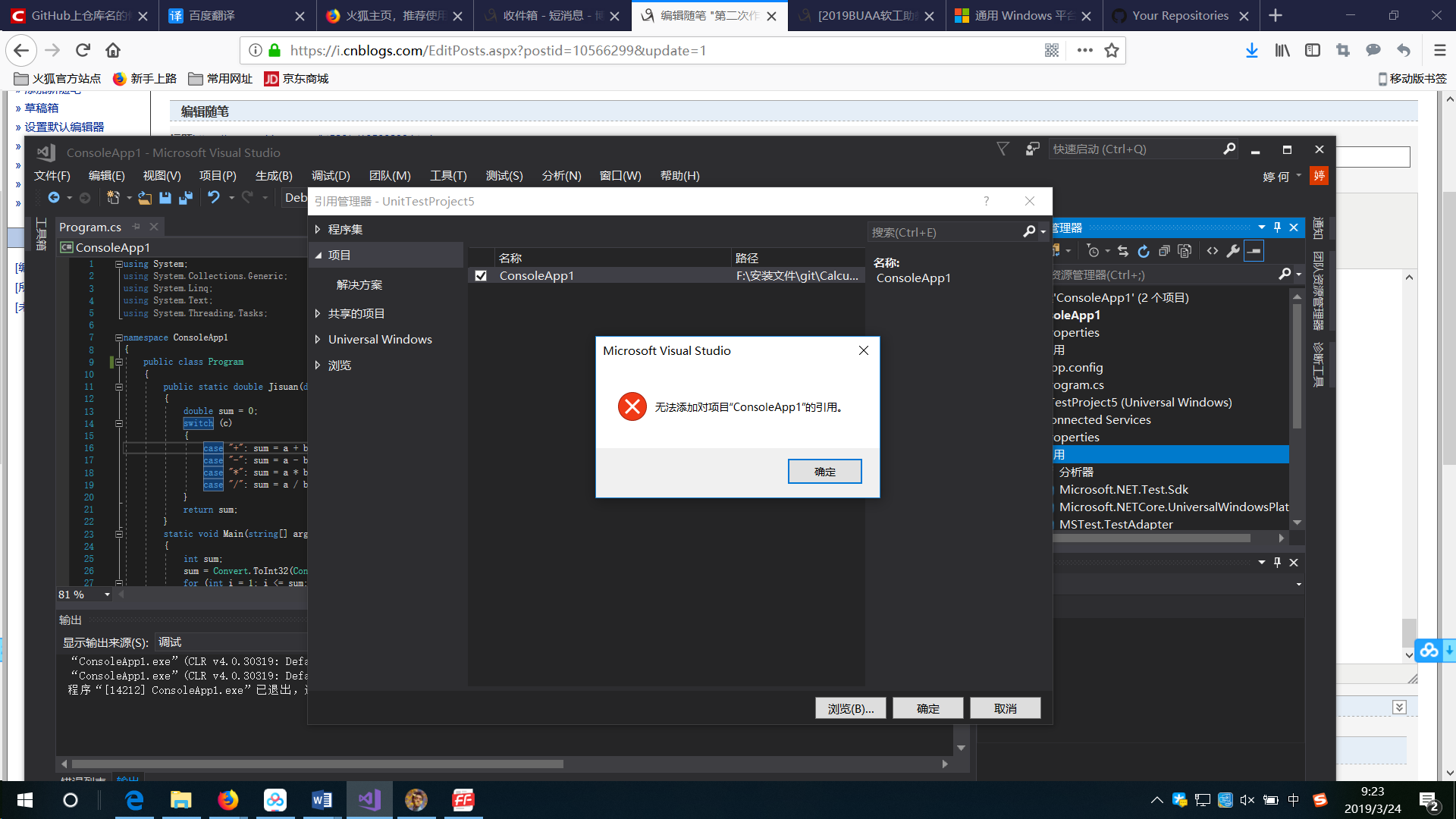Expand the 浏览 category in Reference Manager
This screenshot has width=1456, height=819.
click(x=318, y=366)
